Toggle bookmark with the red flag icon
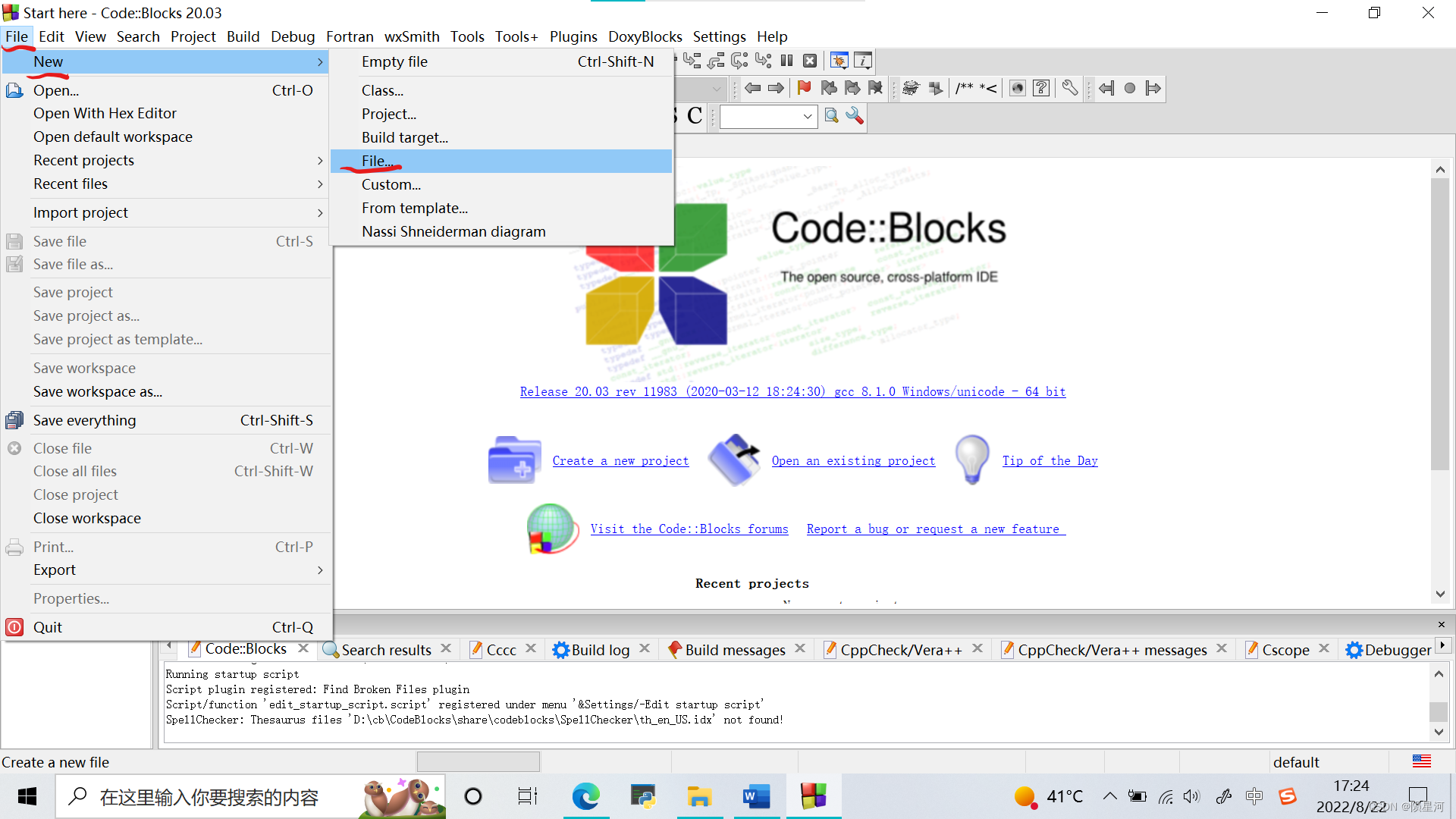The width and height of the screenshot is (1456, 819). click(804, 88)
